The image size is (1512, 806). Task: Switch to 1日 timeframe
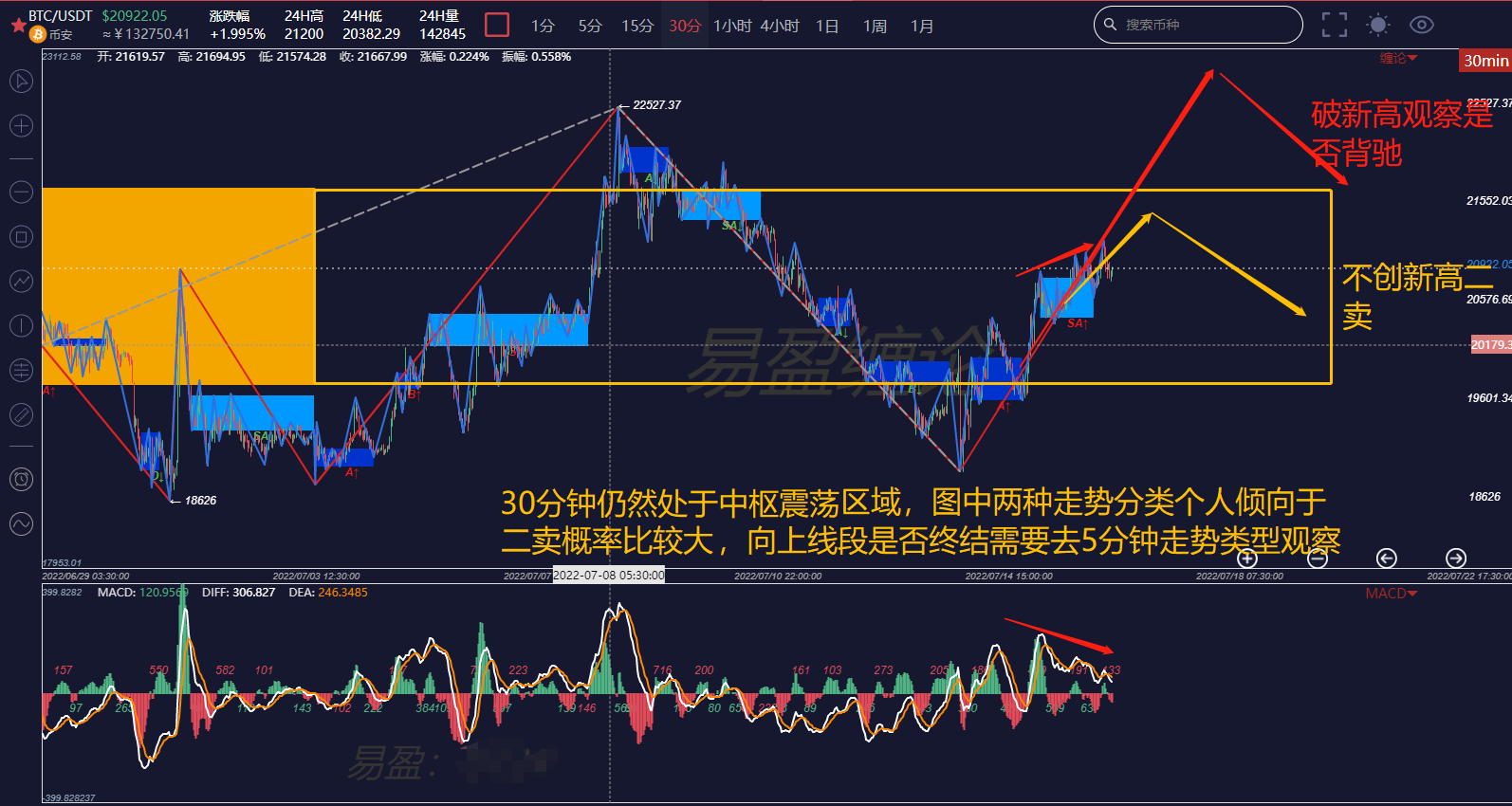point(827,26)
